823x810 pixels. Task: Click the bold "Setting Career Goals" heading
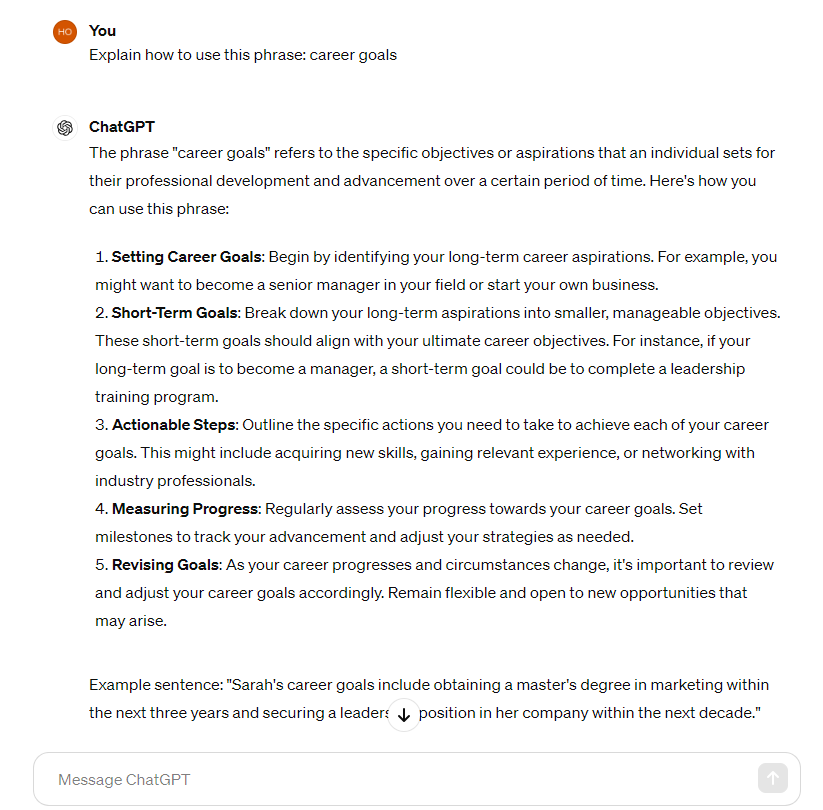pyautogui.click(x=187, y=257)
